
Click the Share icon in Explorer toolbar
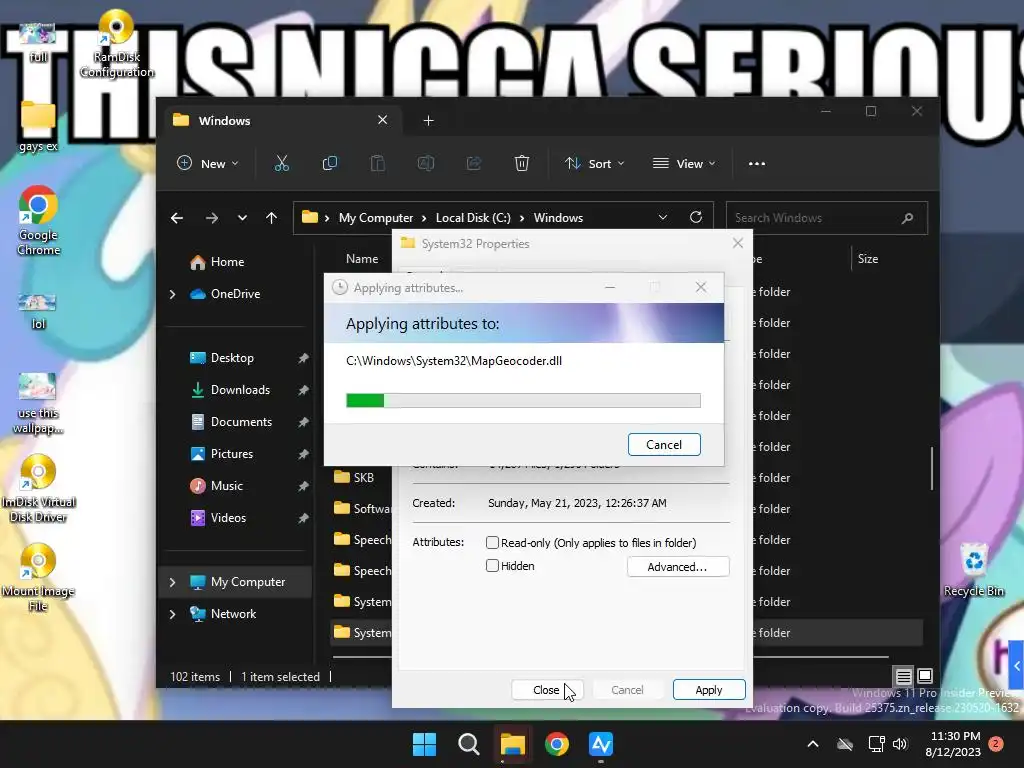pyautogui.click(x=473, y=163)
